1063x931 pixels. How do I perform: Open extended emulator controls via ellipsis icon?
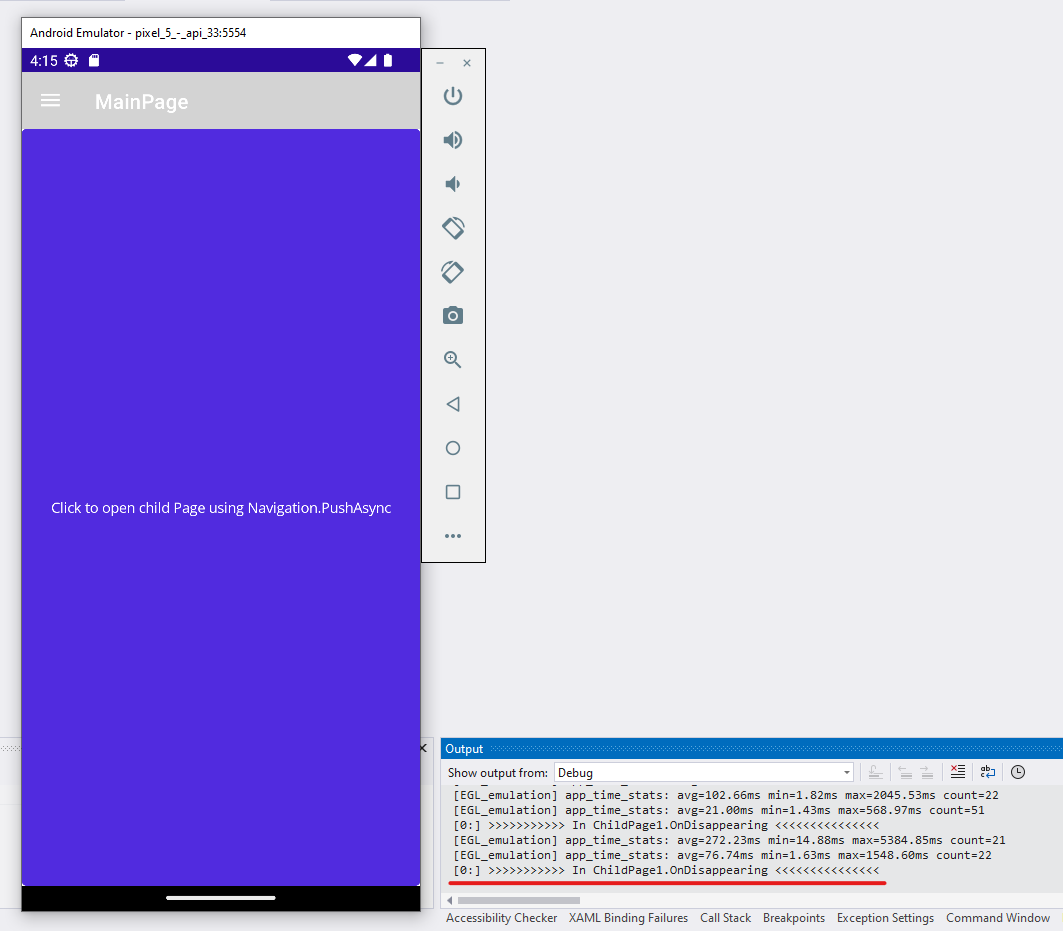[452, 535]
